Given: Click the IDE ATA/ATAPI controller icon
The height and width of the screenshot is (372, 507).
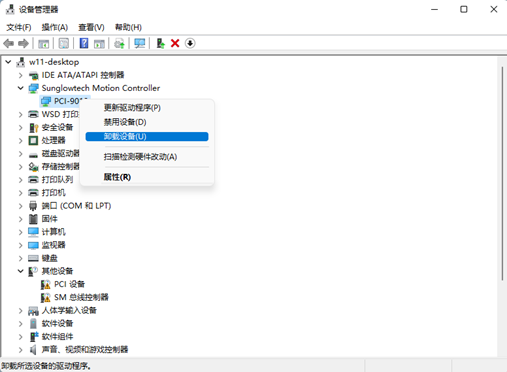Looking at the screenshot, I should [x=33, y=75].
